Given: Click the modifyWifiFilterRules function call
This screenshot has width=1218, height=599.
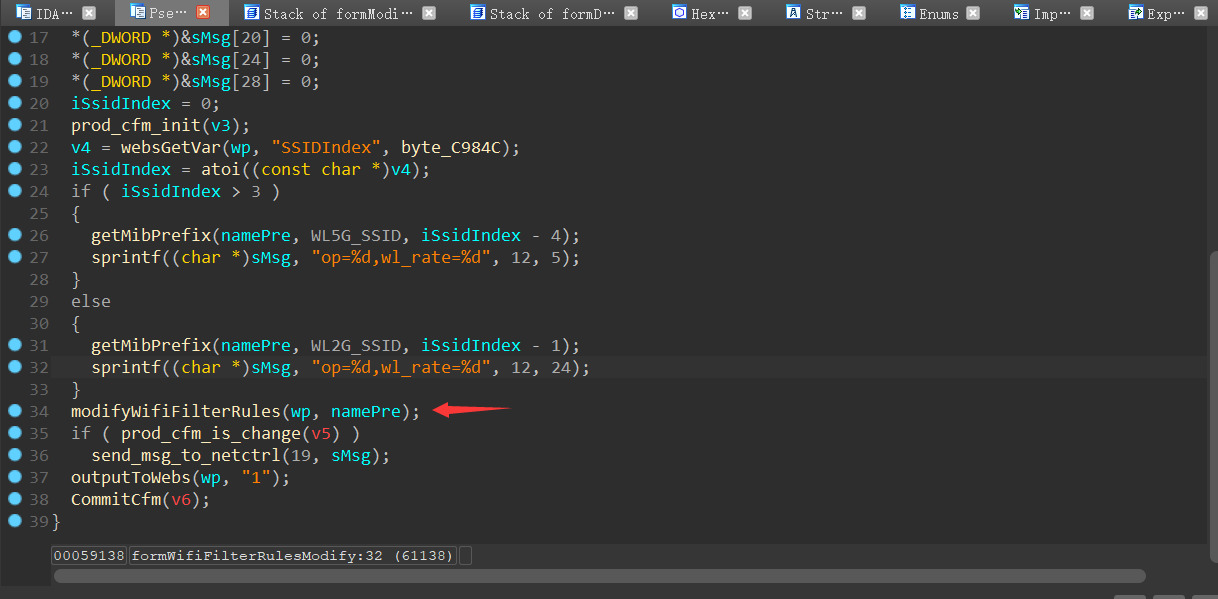Looking at the screenshot, I should tap(176, 411).
